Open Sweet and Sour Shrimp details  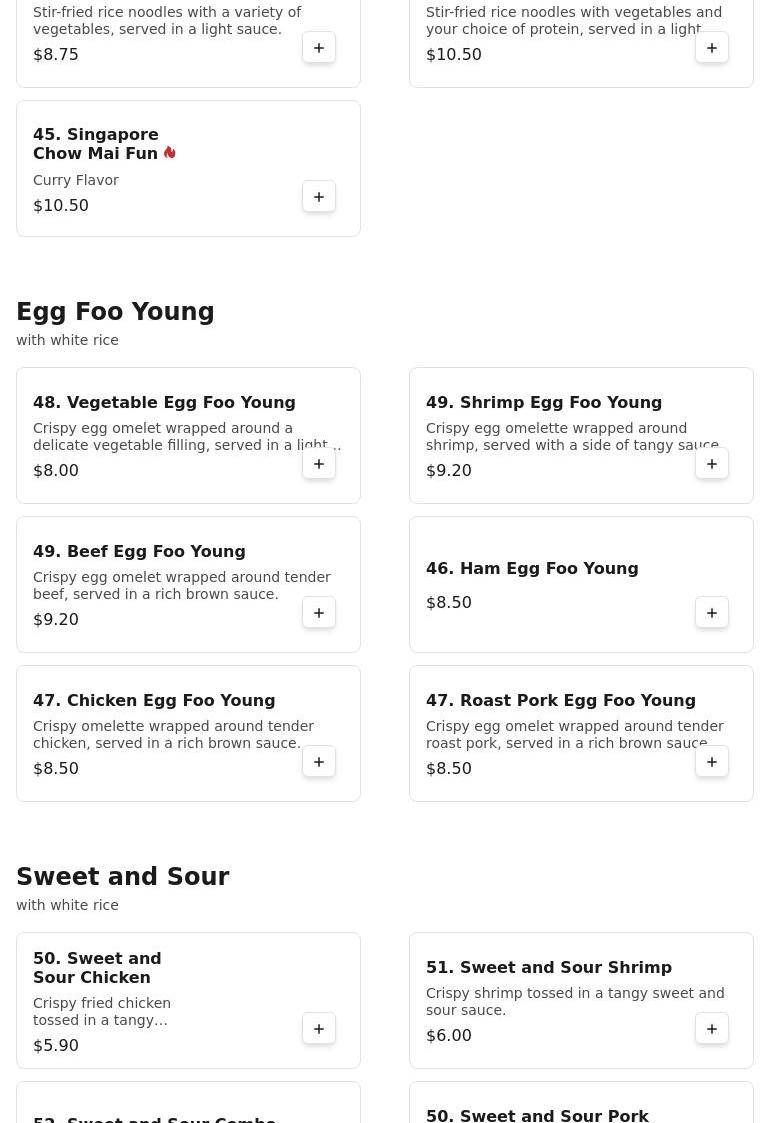(581, 1001)
